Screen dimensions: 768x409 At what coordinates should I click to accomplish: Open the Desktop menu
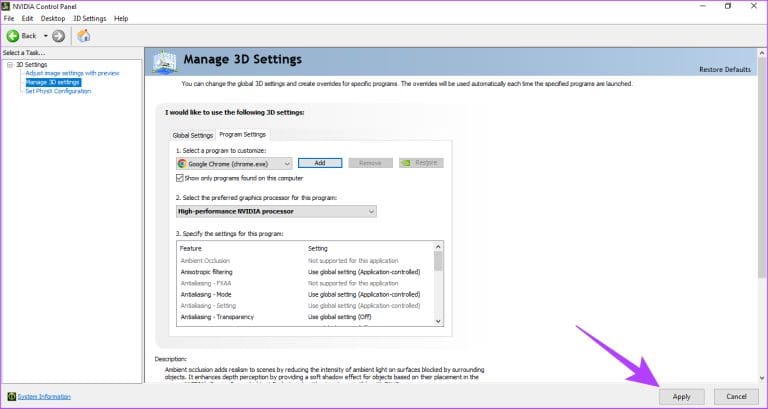click(x=52, y=19)
